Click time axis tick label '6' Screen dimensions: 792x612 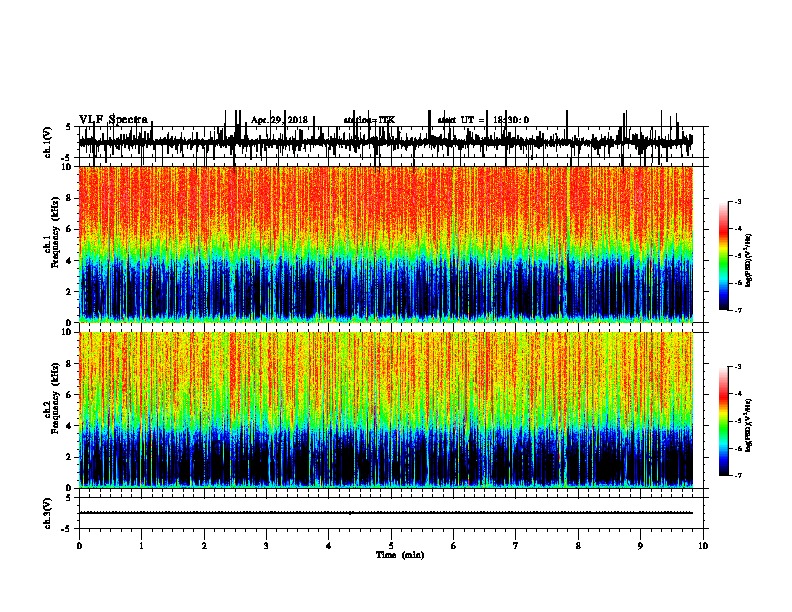454,546
